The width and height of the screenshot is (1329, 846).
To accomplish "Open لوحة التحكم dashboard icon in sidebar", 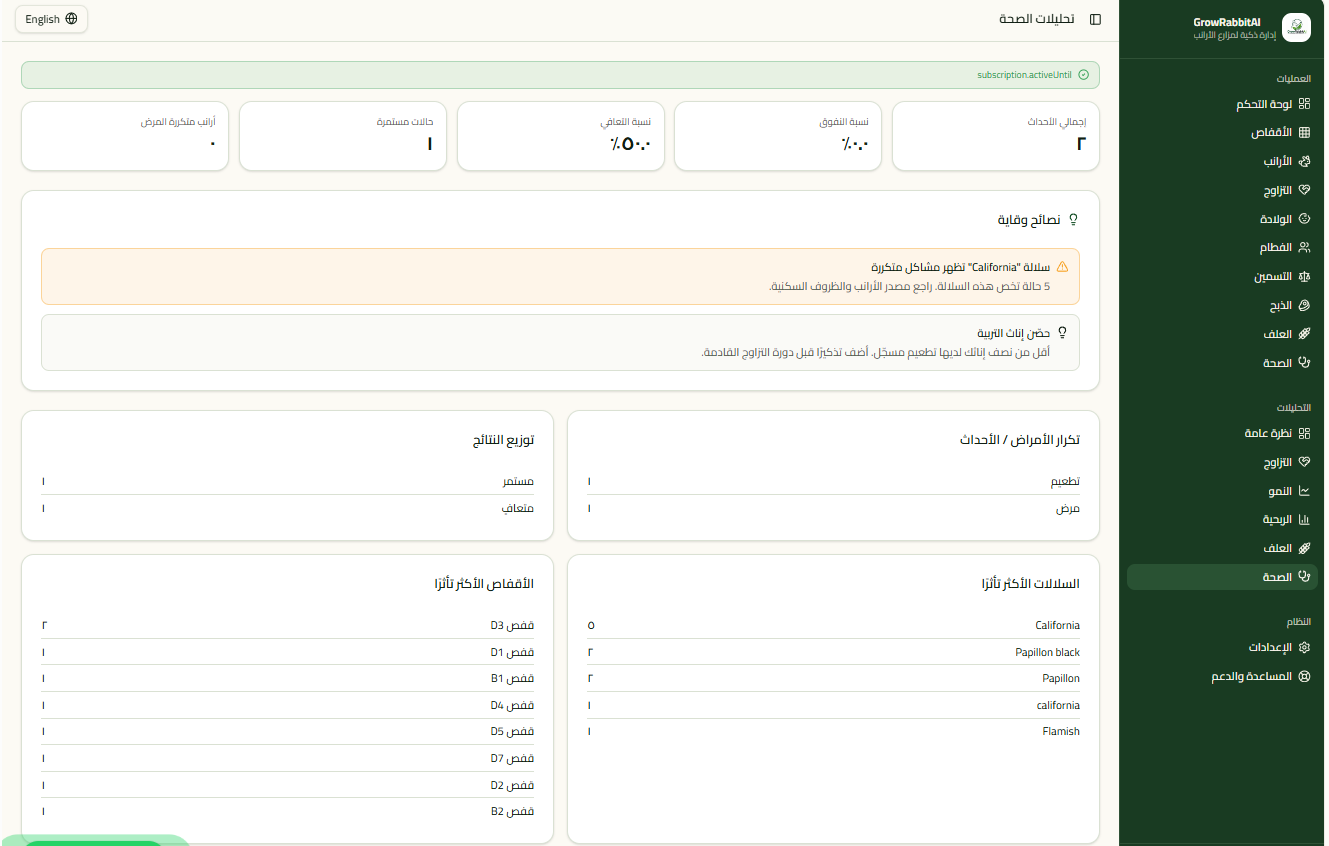I will 1304,104.
